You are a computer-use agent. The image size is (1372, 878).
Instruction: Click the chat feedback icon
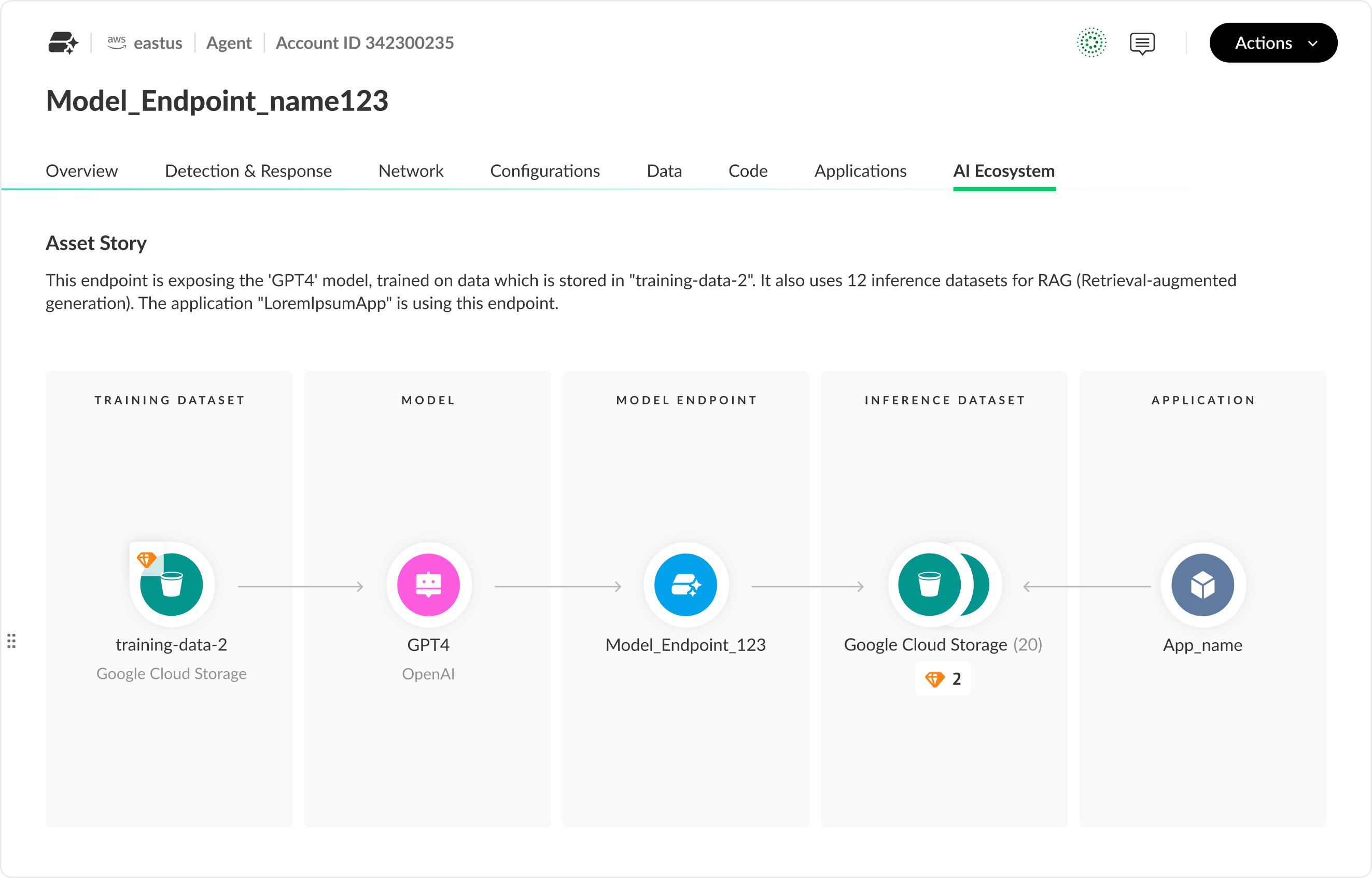tap(1142, 42)
